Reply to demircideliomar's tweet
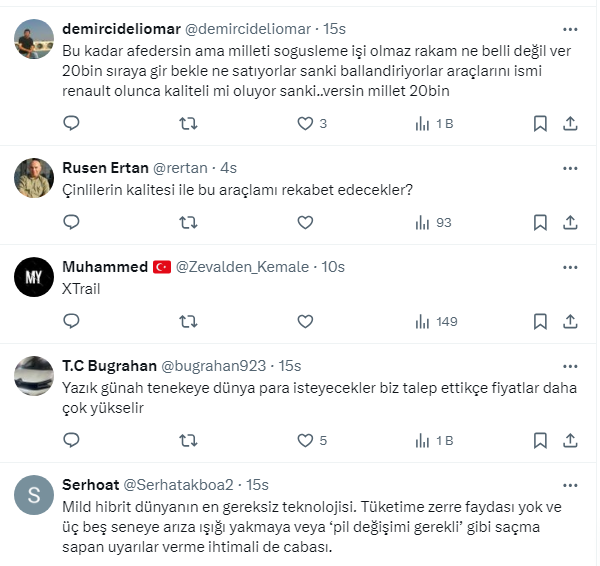600x566 pixels. 71,123
